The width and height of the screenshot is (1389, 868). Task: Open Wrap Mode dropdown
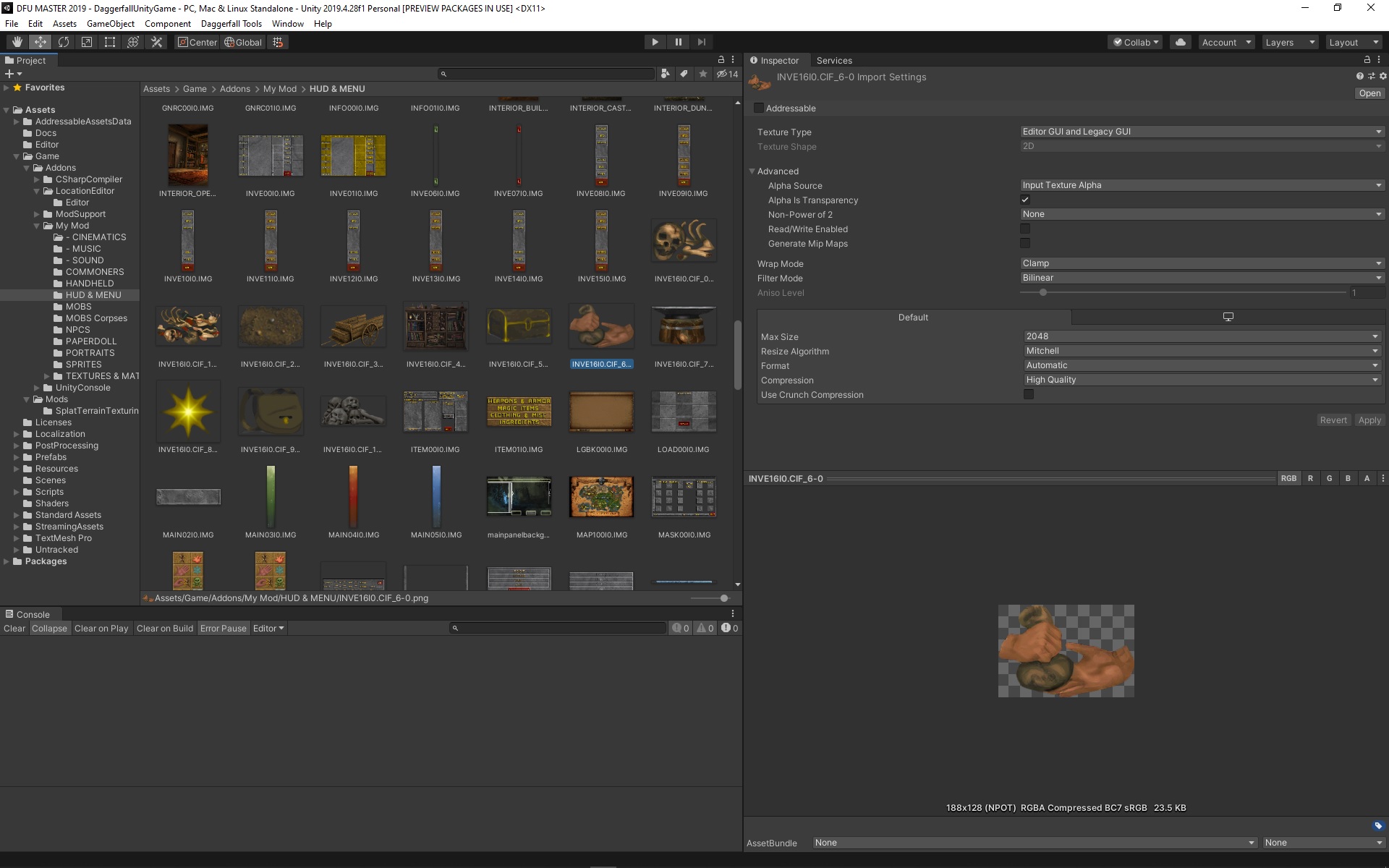click(1202, 263)
